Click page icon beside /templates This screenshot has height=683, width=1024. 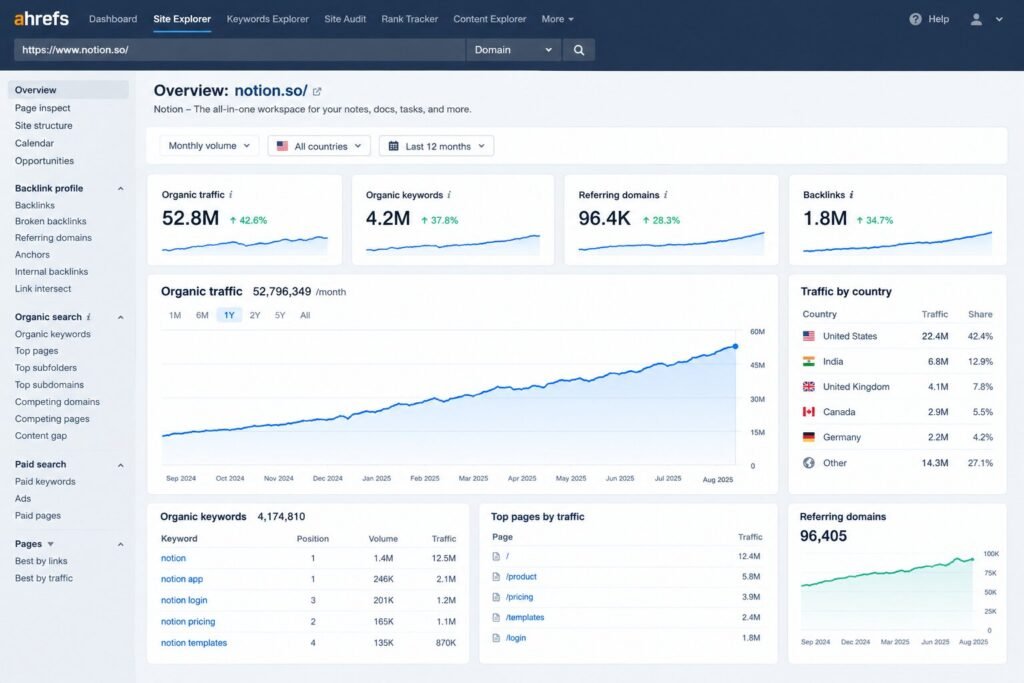[x=496, y=617]
